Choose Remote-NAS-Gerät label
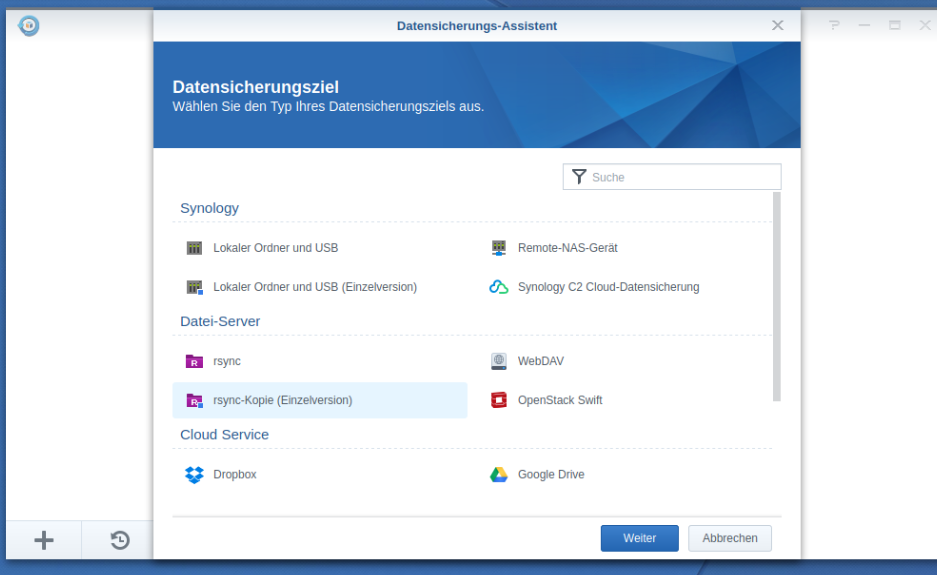The height and width of the screenshot is (575, 937). (x=568, y=247)
